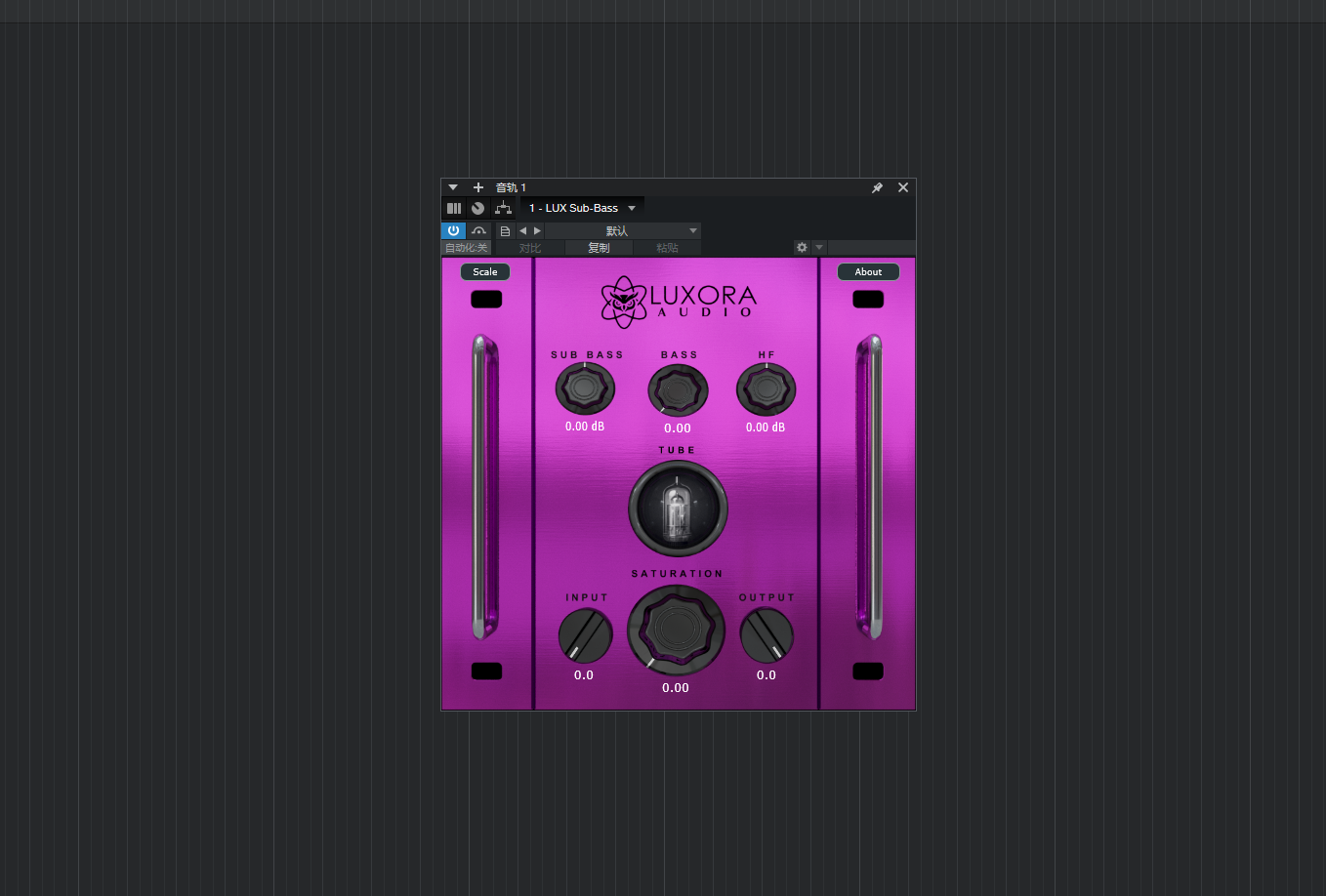Image resolution: width=1326 pixels, height=896 pixels.
Task: Open the channel editor bars icon
Action: (454, 208)
